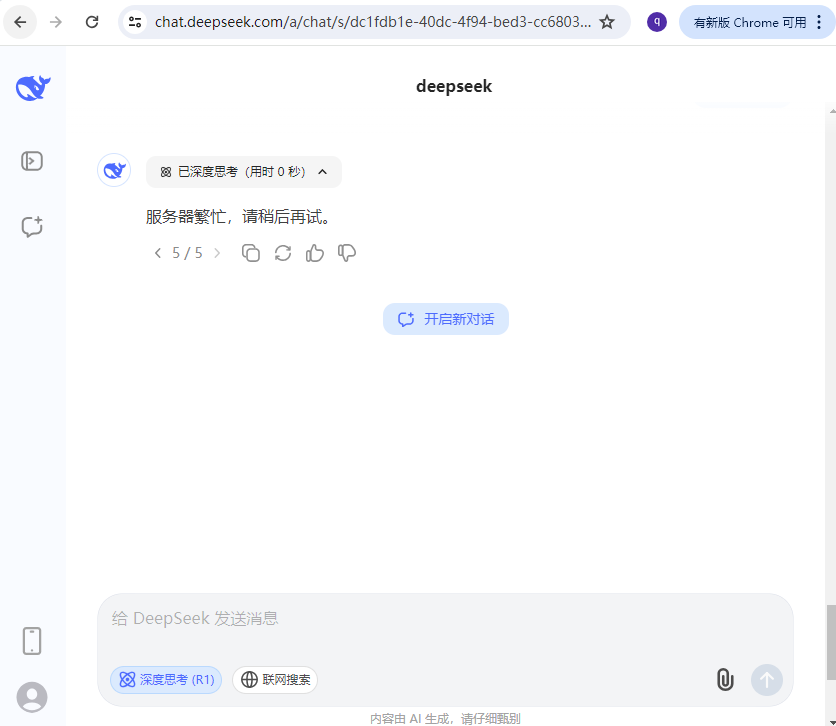Open site information icon in address bar
Screen dimensions: 836x726
(x=135, y=22)
